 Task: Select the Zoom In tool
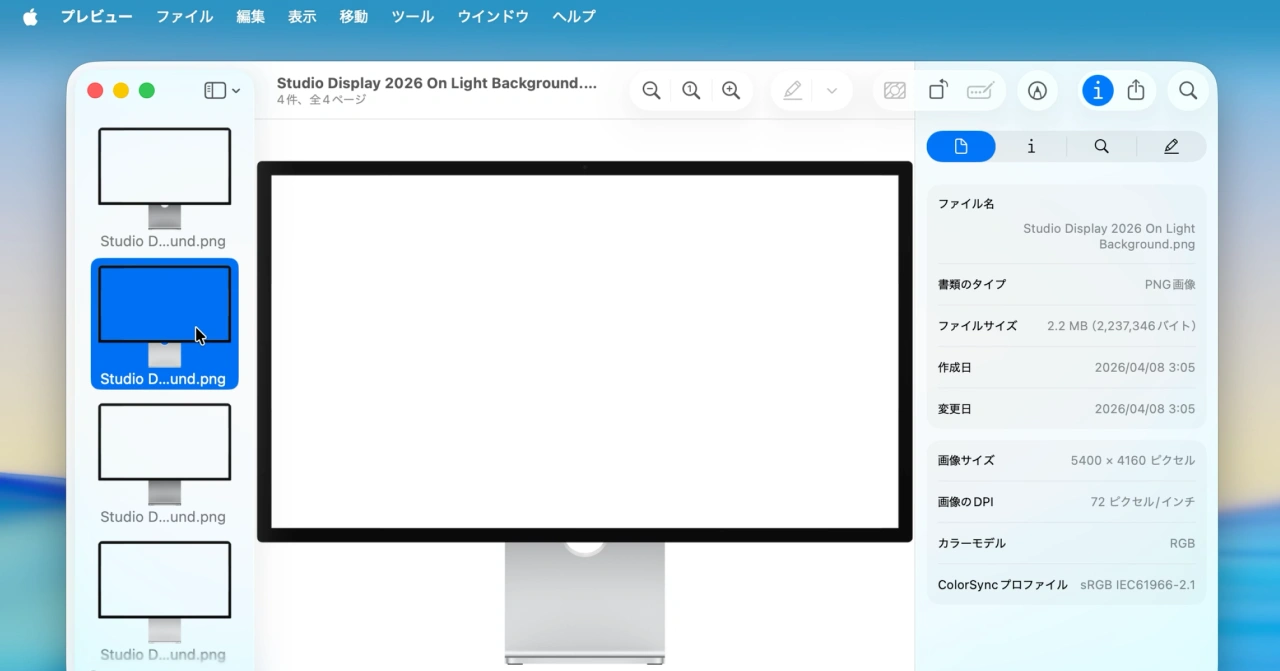(x=731, y=90)
